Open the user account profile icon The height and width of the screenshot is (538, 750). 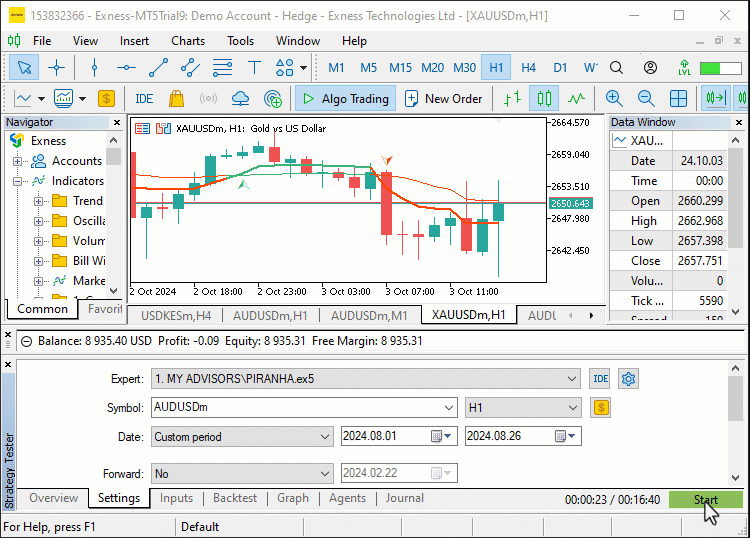pyautogui.click(x=650, y=67)
